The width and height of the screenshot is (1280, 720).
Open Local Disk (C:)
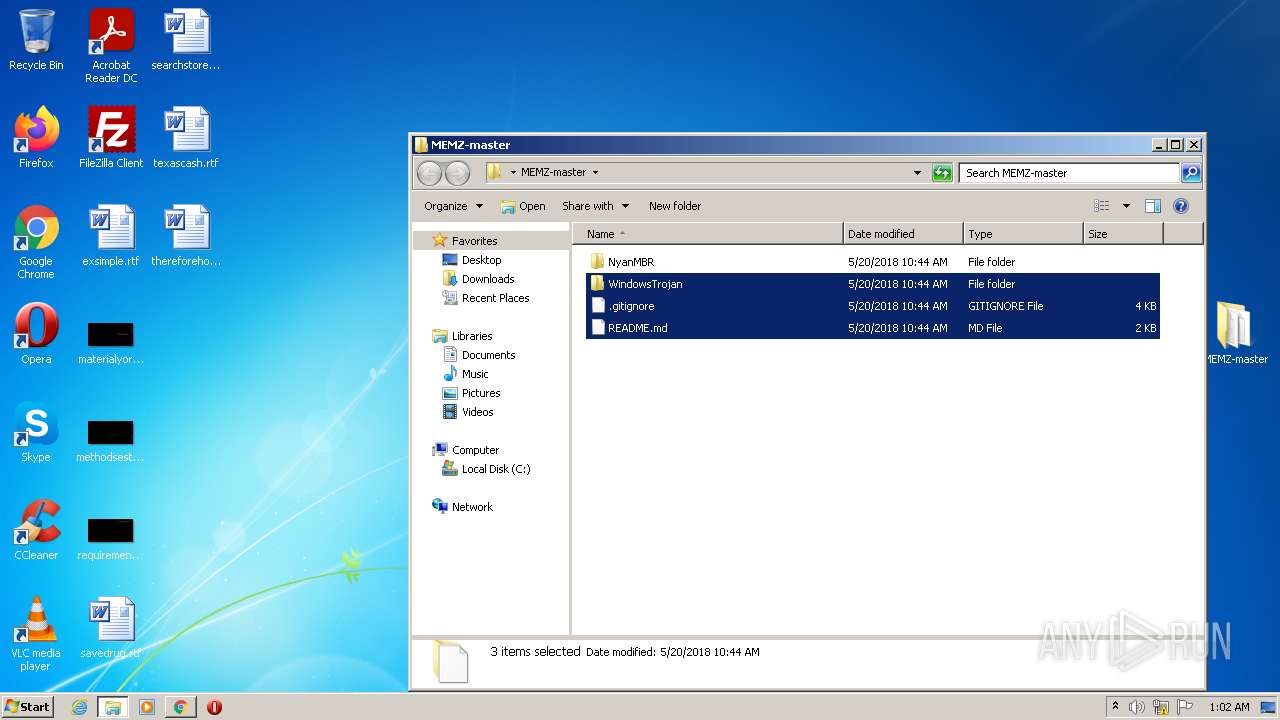[x=495, y=469]
